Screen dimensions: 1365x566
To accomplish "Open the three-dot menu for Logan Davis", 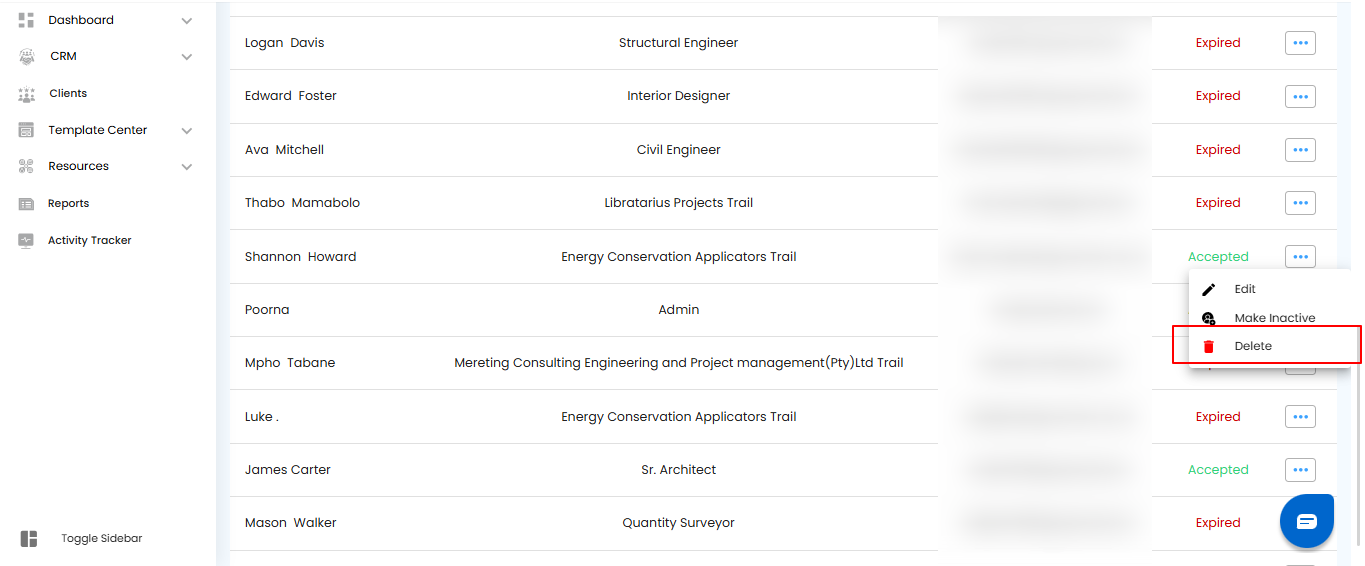I will point(1300,43).
